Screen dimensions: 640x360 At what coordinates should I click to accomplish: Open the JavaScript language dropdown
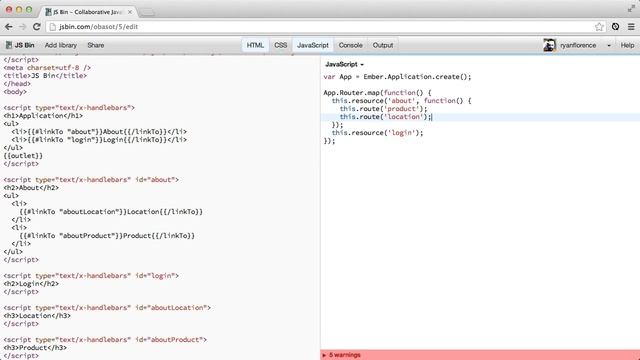pos(344,64)
